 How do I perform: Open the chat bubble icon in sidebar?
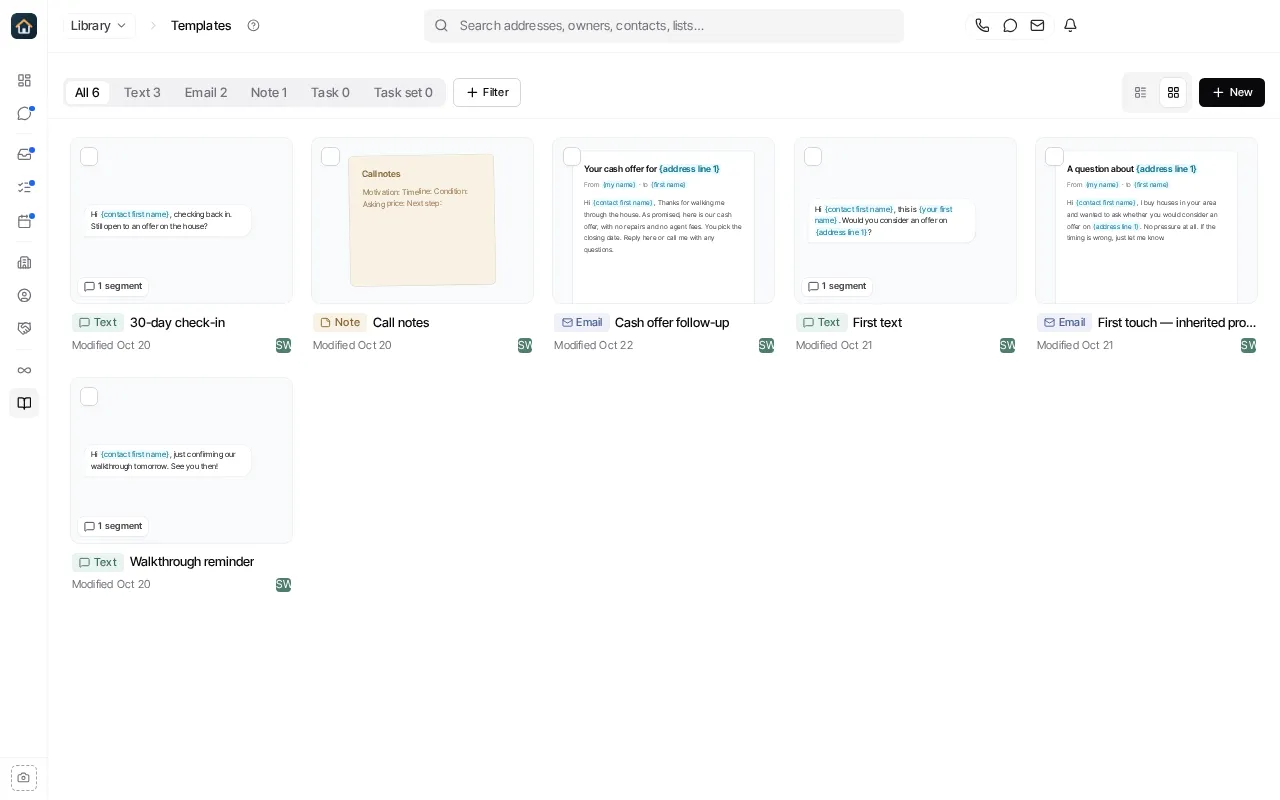pyautogui.click(x=24, y=114)
